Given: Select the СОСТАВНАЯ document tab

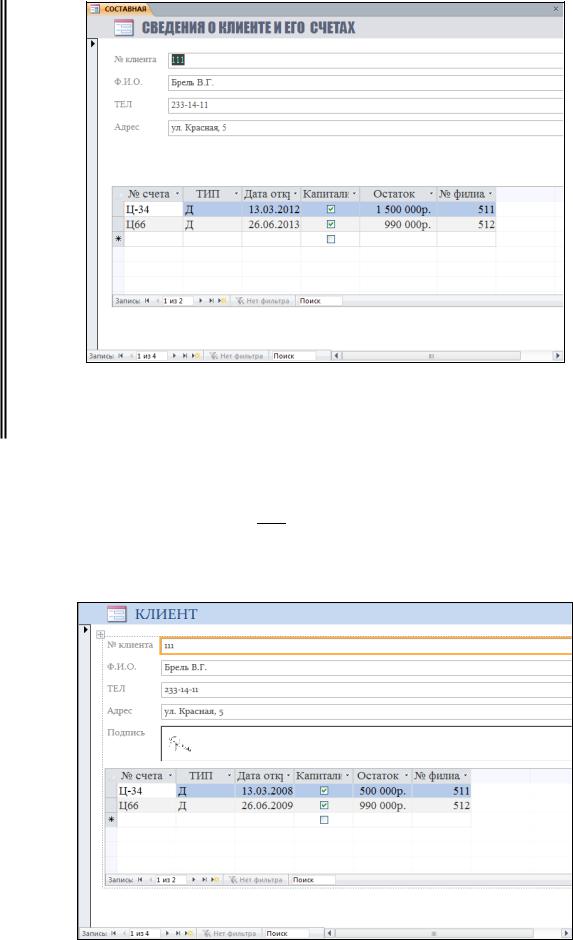Looking at the screenshot, I should 119,9.
